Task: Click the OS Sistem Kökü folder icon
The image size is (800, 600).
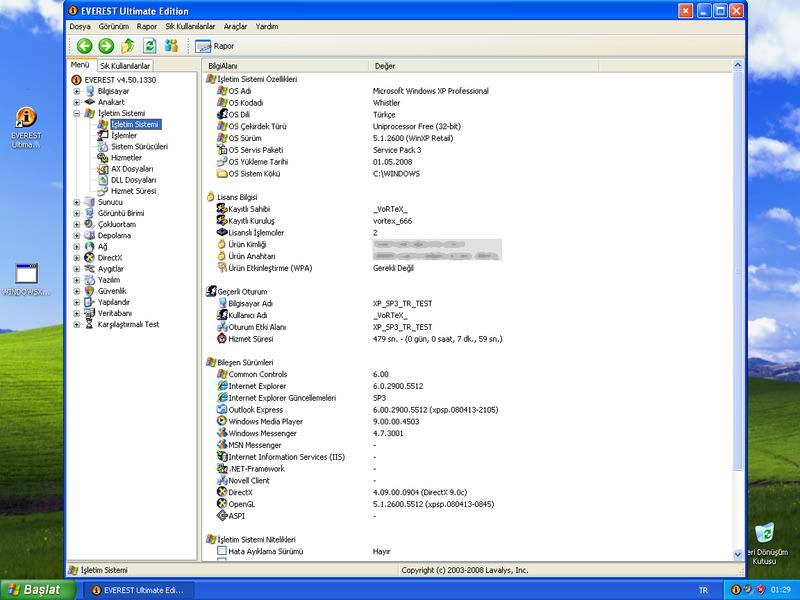Action: [222, 173]
